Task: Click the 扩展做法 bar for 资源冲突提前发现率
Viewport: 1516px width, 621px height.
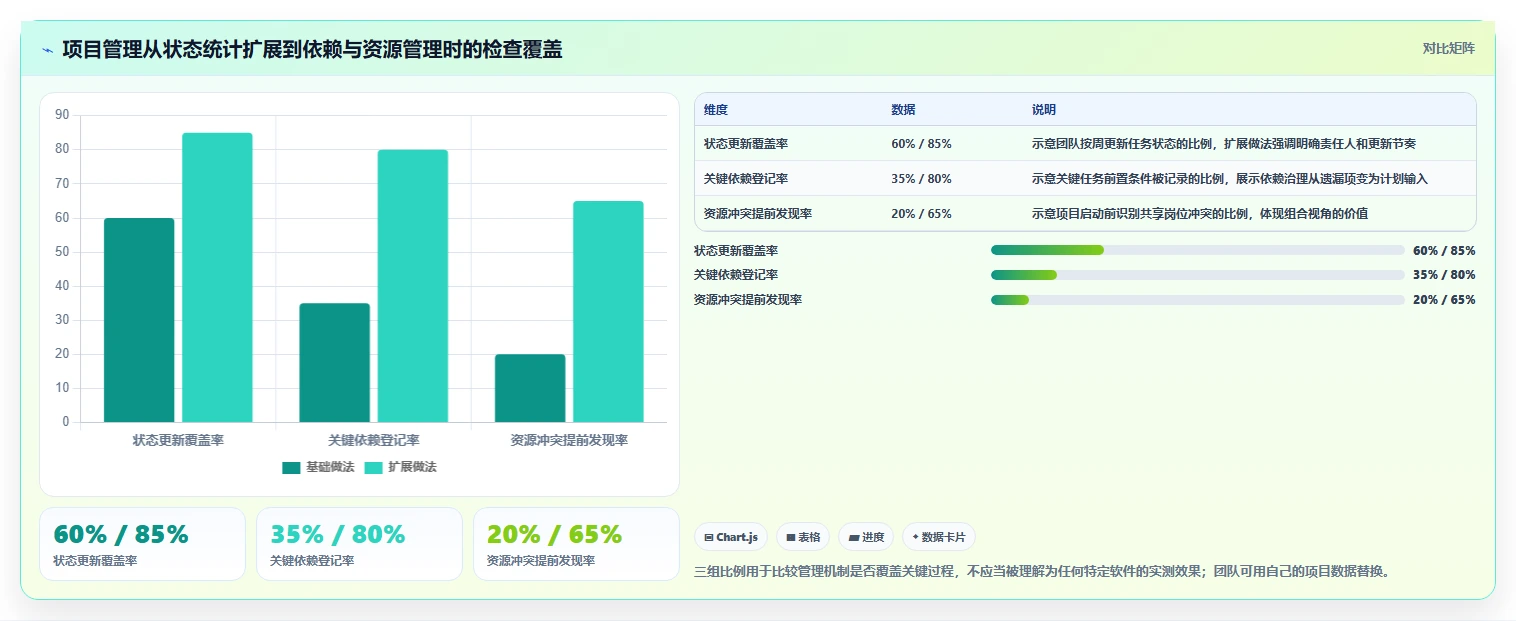Action: point(608,311)
